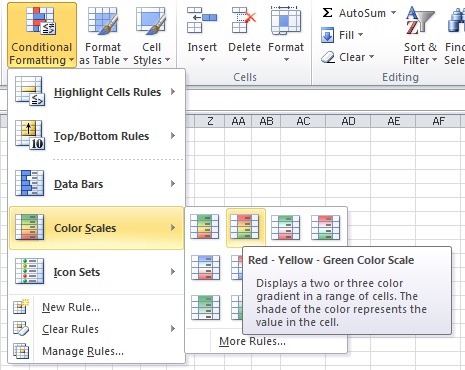Viewport: 465px width, 370px height.
Task: Open Highlight Cells Rules submenu
Action: click(96, 92)
